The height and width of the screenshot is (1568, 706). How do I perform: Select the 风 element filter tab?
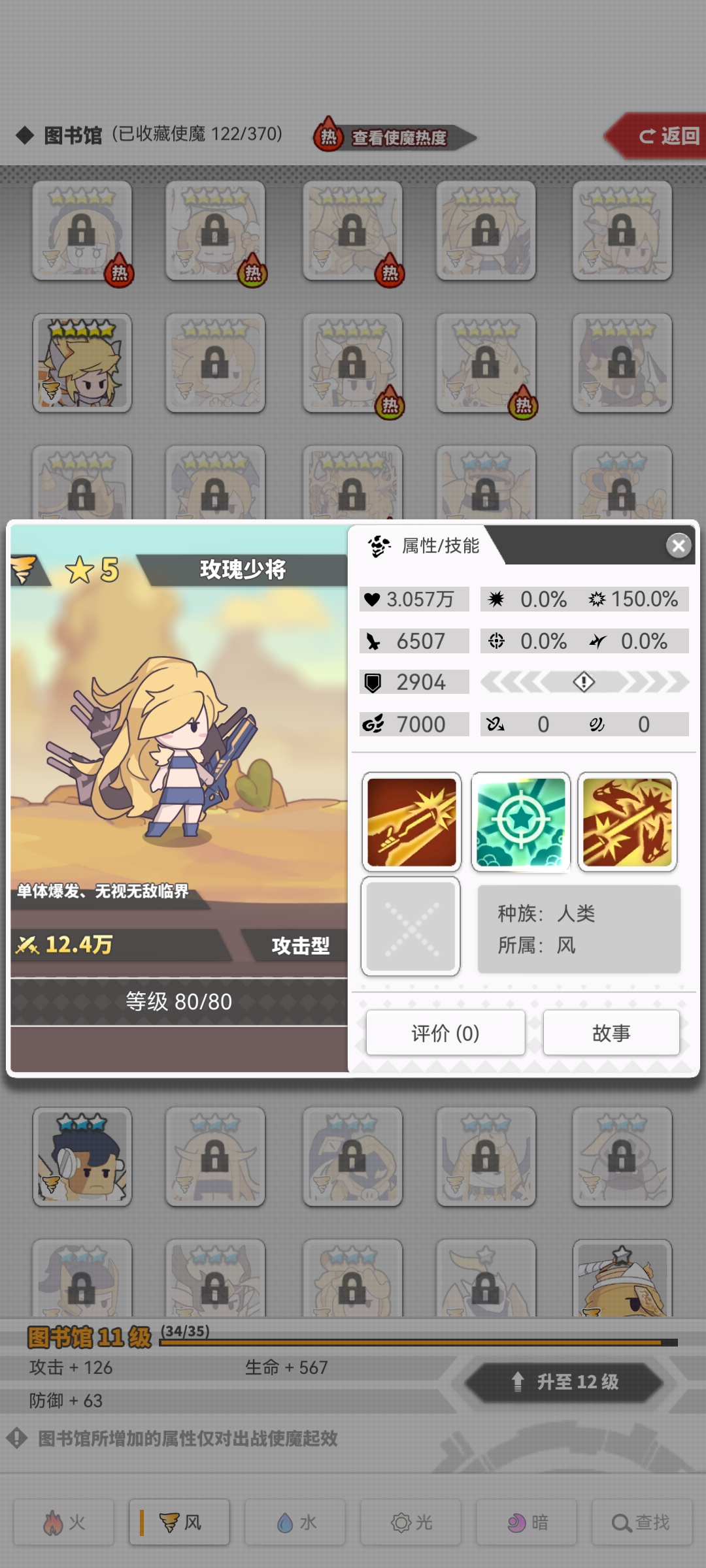pos(179,1522)
